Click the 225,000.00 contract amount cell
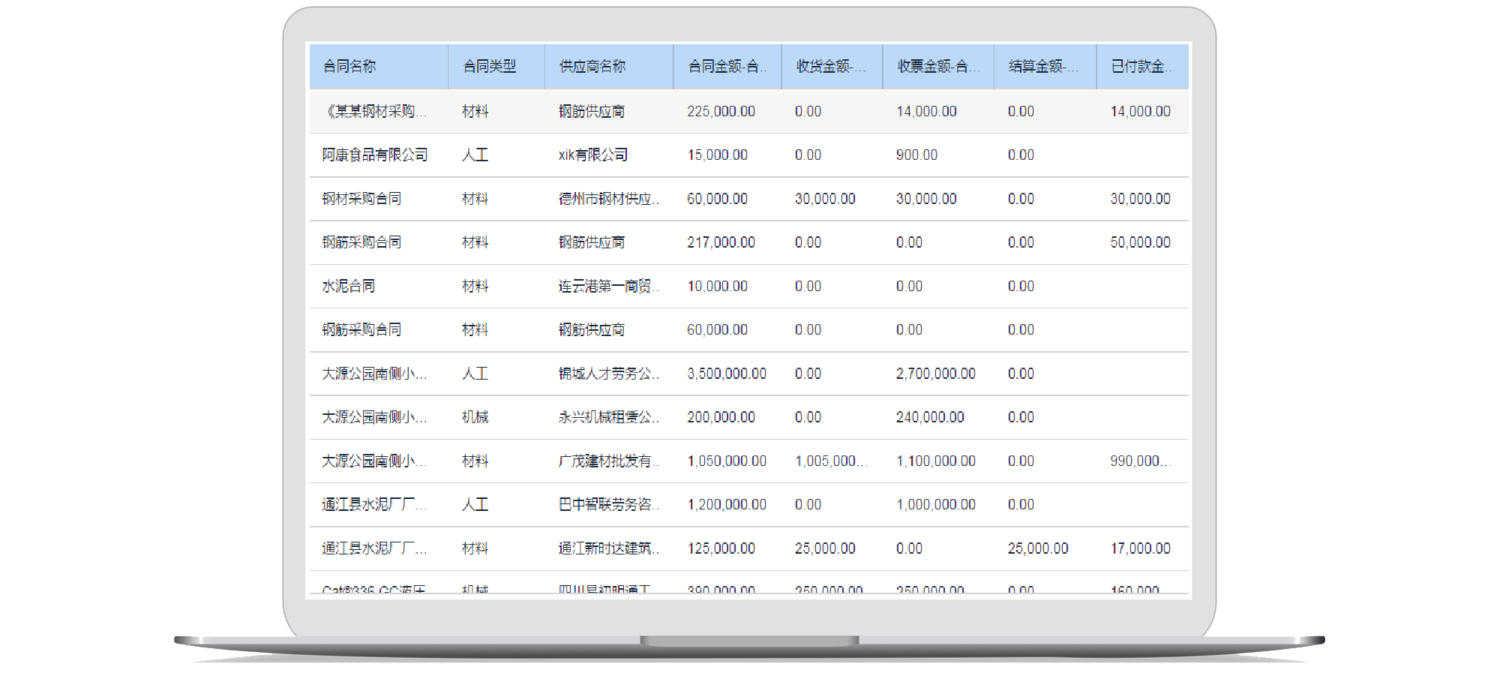The width and height of the screenshot is (1500, 673). (721, 111)
